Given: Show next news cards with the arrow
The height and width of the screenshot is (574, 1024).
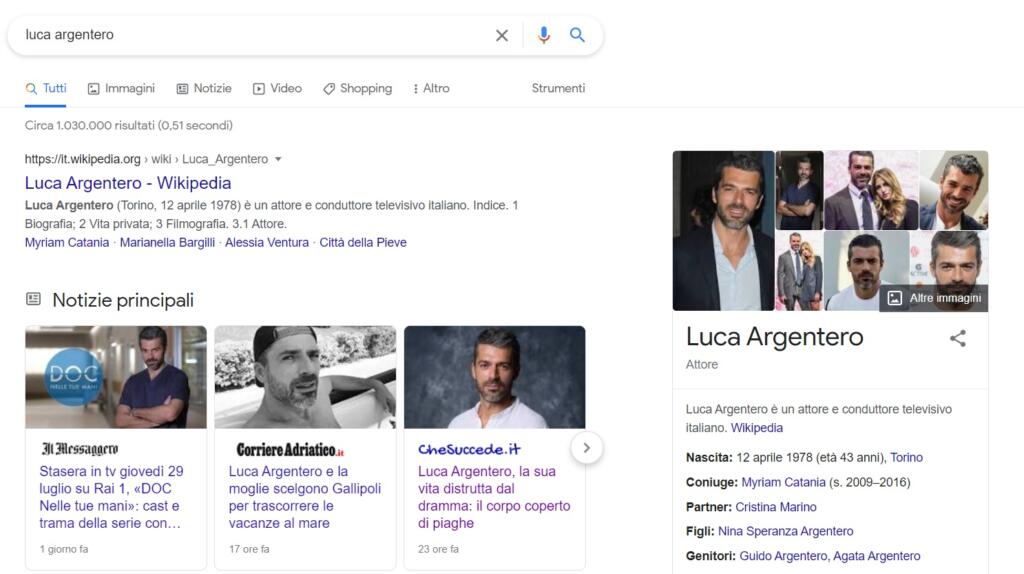Looking at the screenshot, I should [586, 448].
